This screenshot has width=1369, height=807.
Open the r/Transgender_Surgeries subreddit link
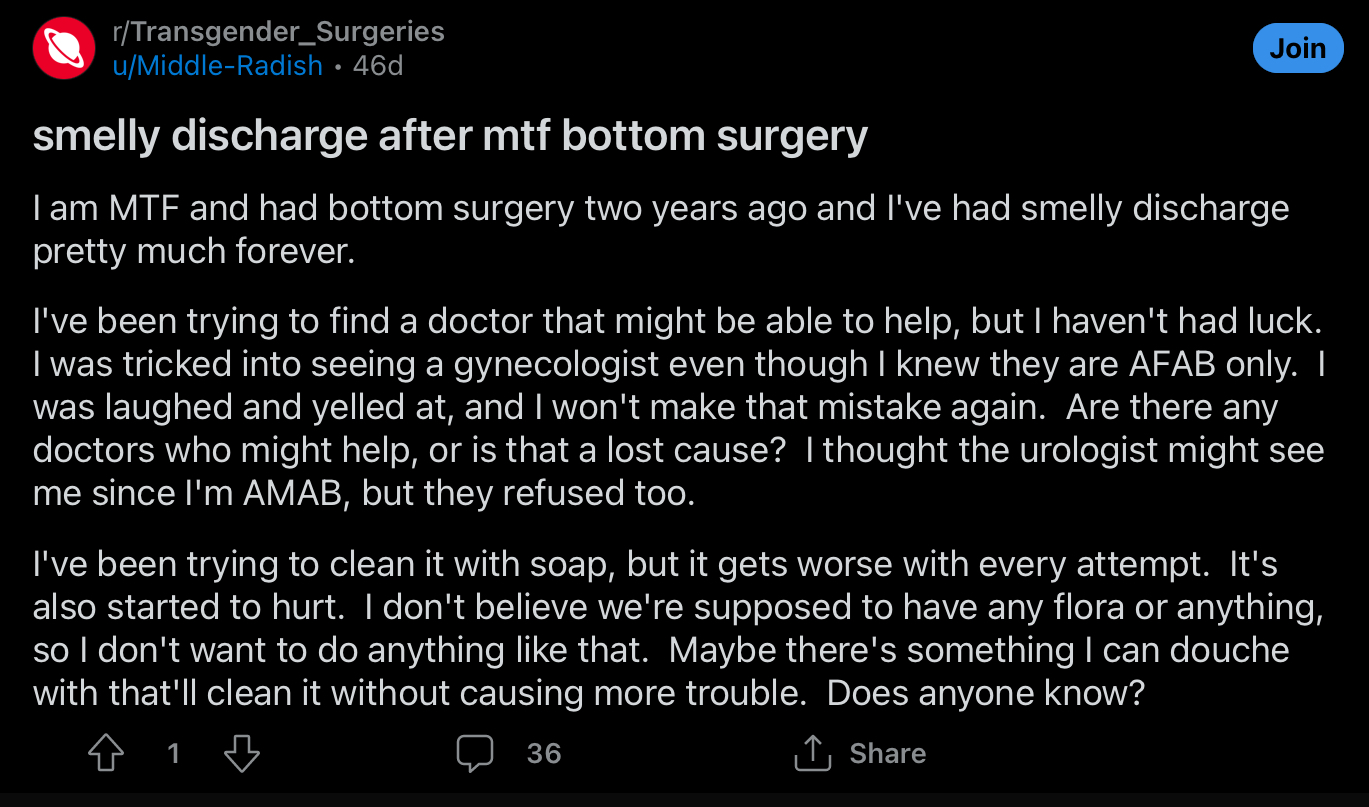point(279,31)
